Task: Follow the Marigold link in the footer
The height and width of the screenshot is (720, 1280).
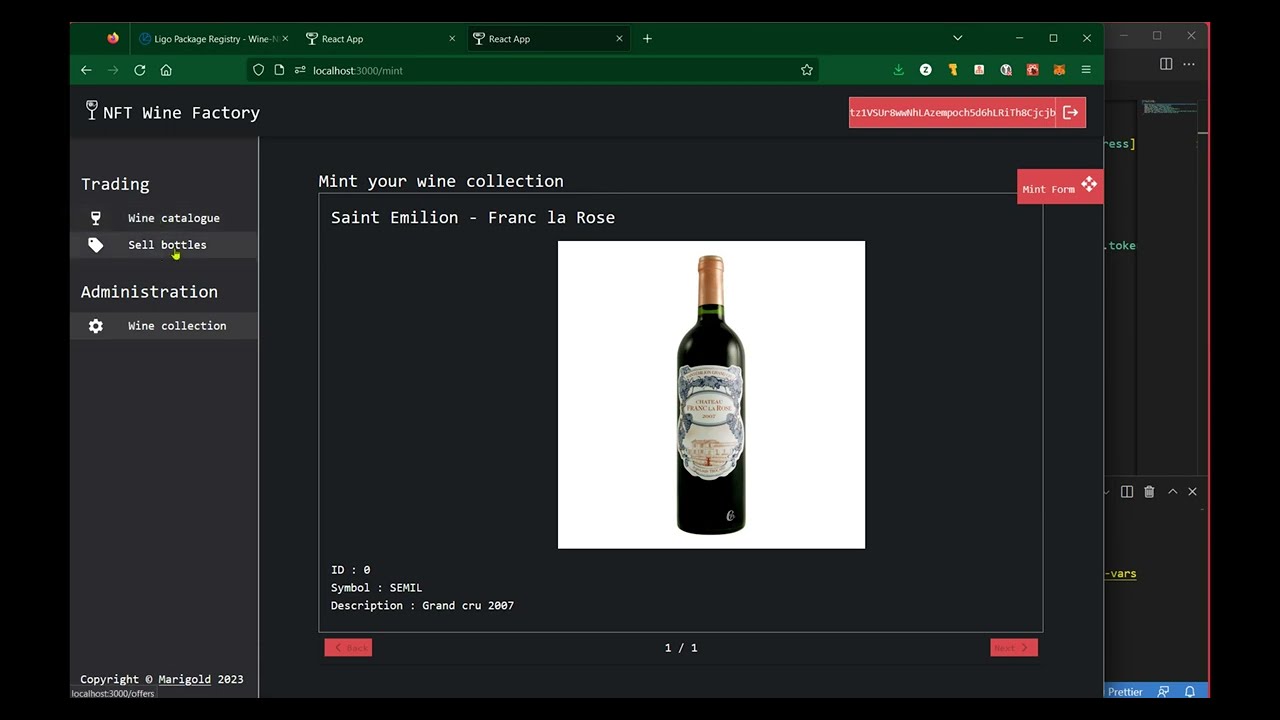Action: coord(184,679)
